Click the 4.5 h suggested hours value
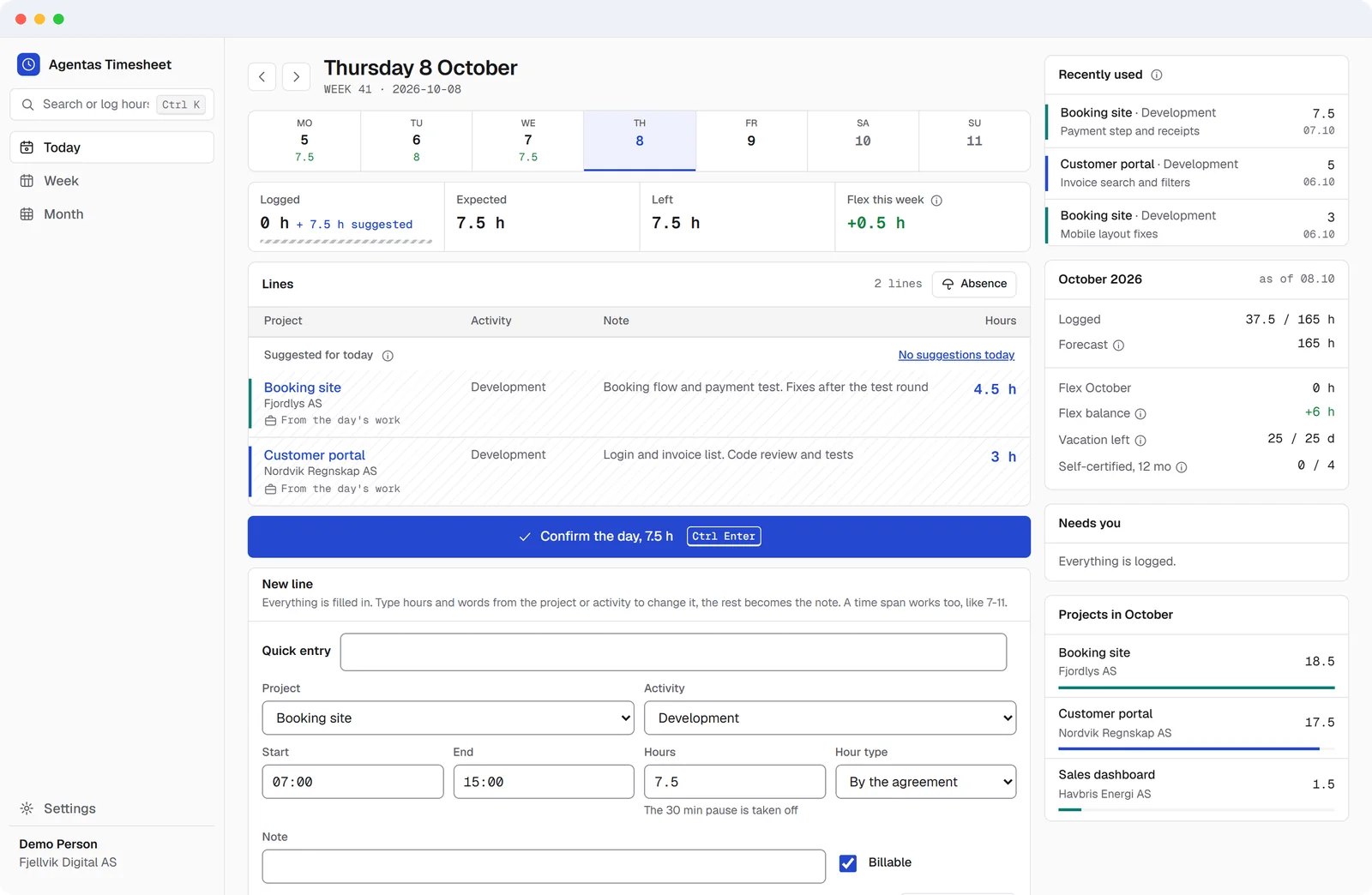The height and width of the screenshot is (895, 1372). [x=995, y=389]
